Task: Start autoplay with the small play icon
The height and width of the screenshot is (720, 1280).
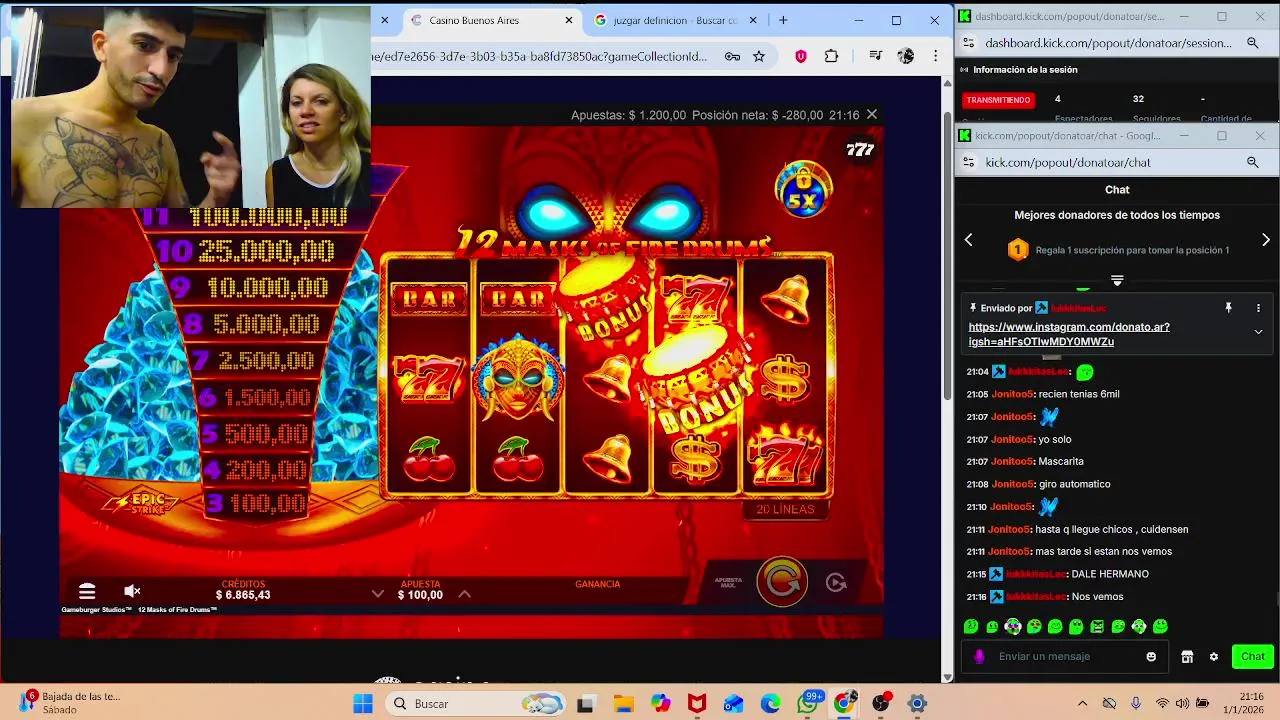Action: (836, 582)
